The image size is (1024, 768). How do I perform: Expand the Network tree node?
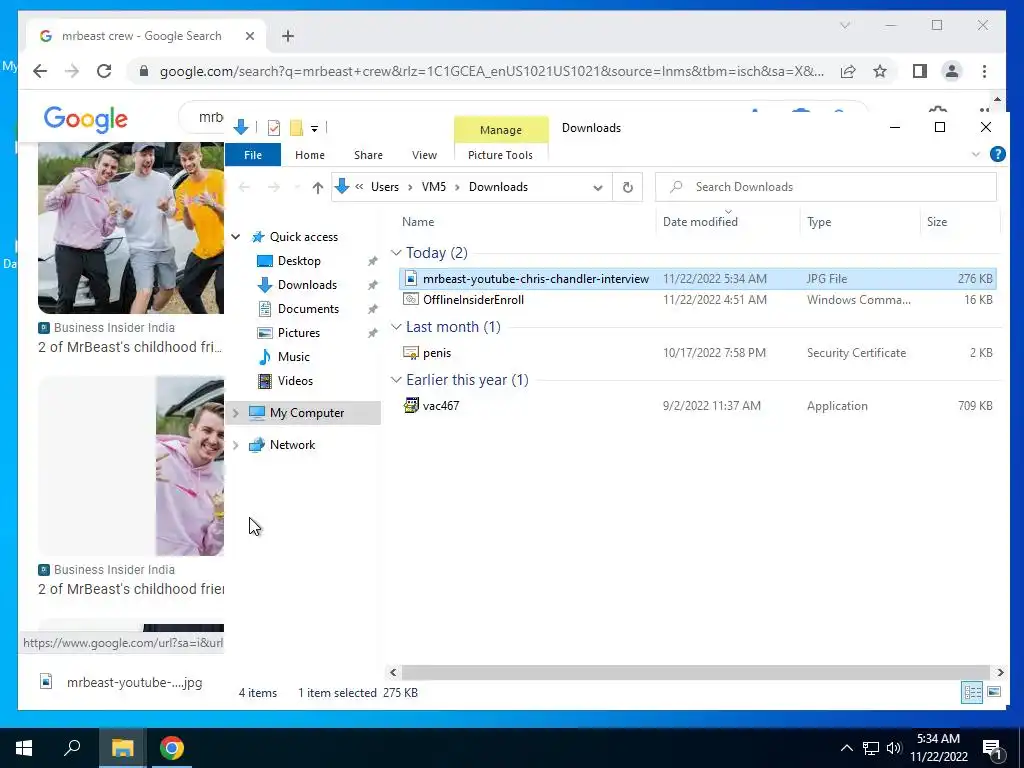click(x=236, y=445)
